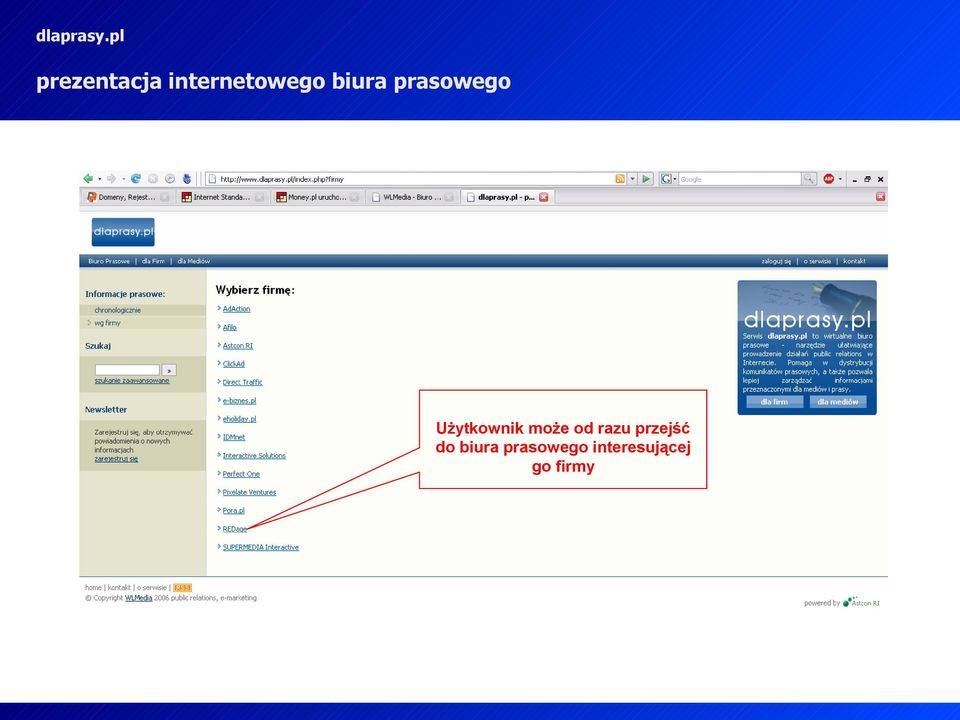960x720 pixels.
Task: Open the IDMnet company link
Action: pyautogui.click(x=234, y=438)
